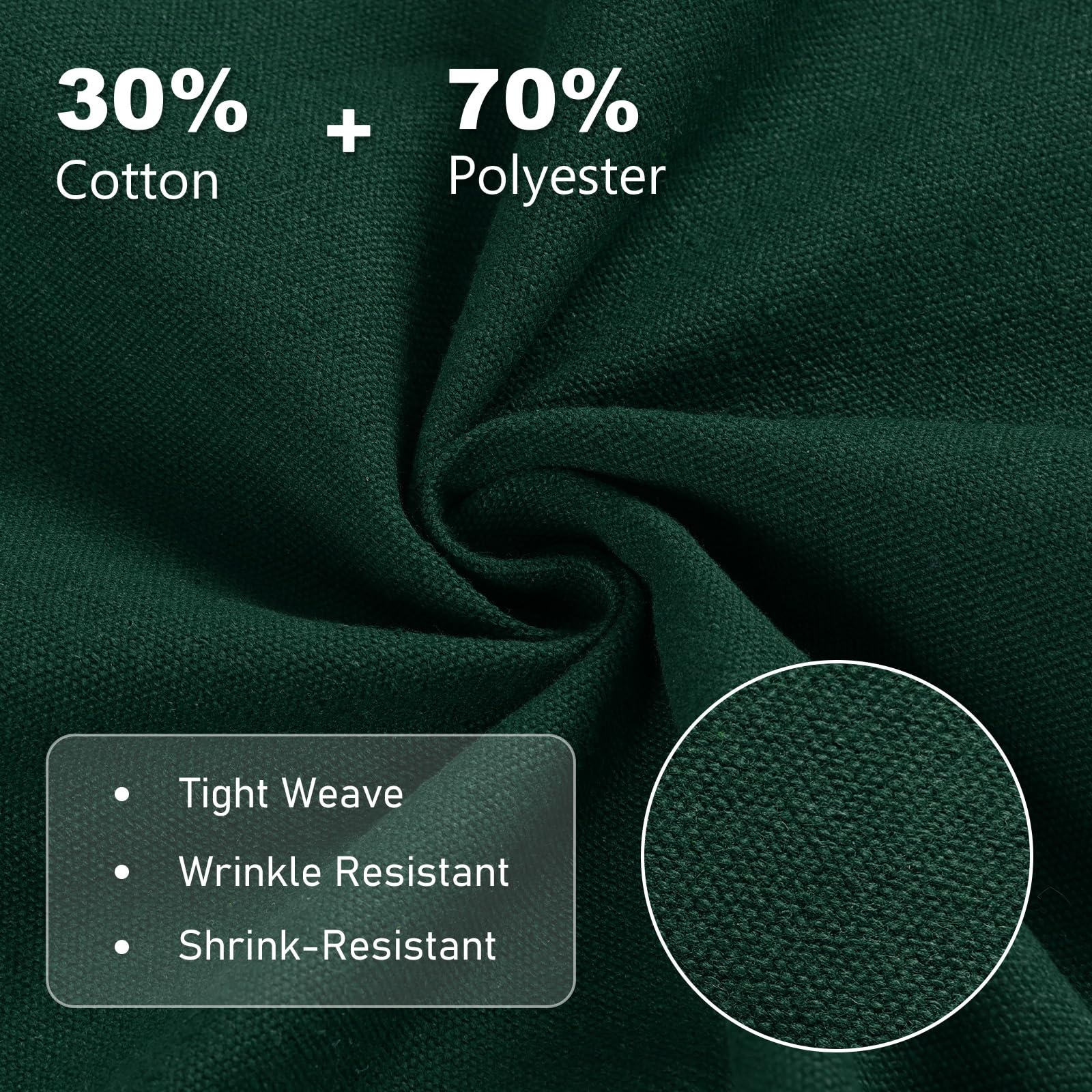Select the bullet beside Tight Weave
This screenshot has height=1092, width=1092.
pyautogui.click(x=123, y=794)
